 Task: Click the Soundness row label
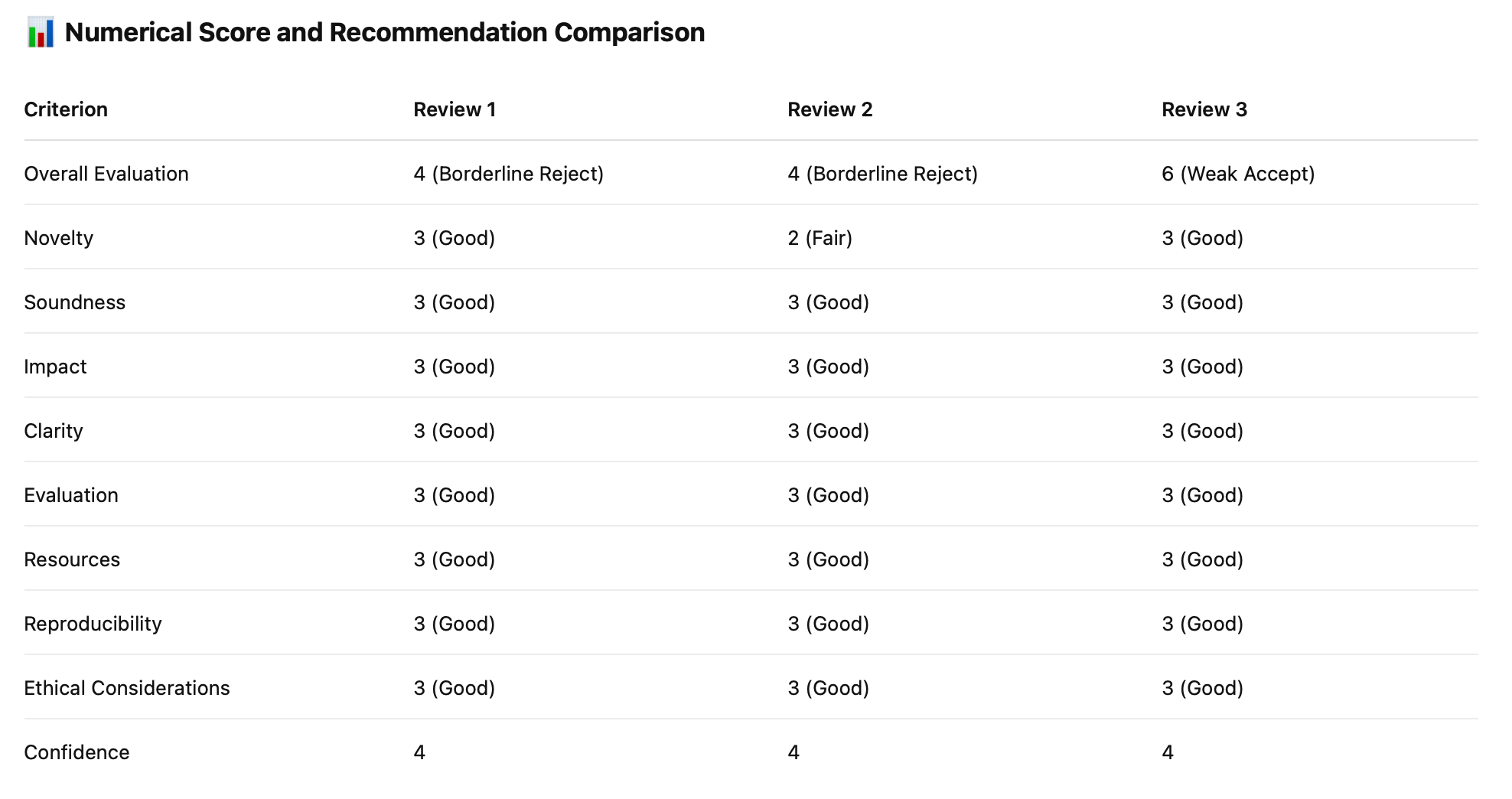(x=75, y=302)
